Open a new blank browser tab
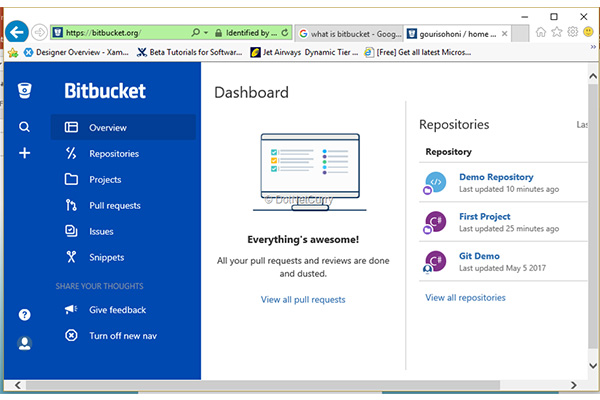 (x=520, y=34)
